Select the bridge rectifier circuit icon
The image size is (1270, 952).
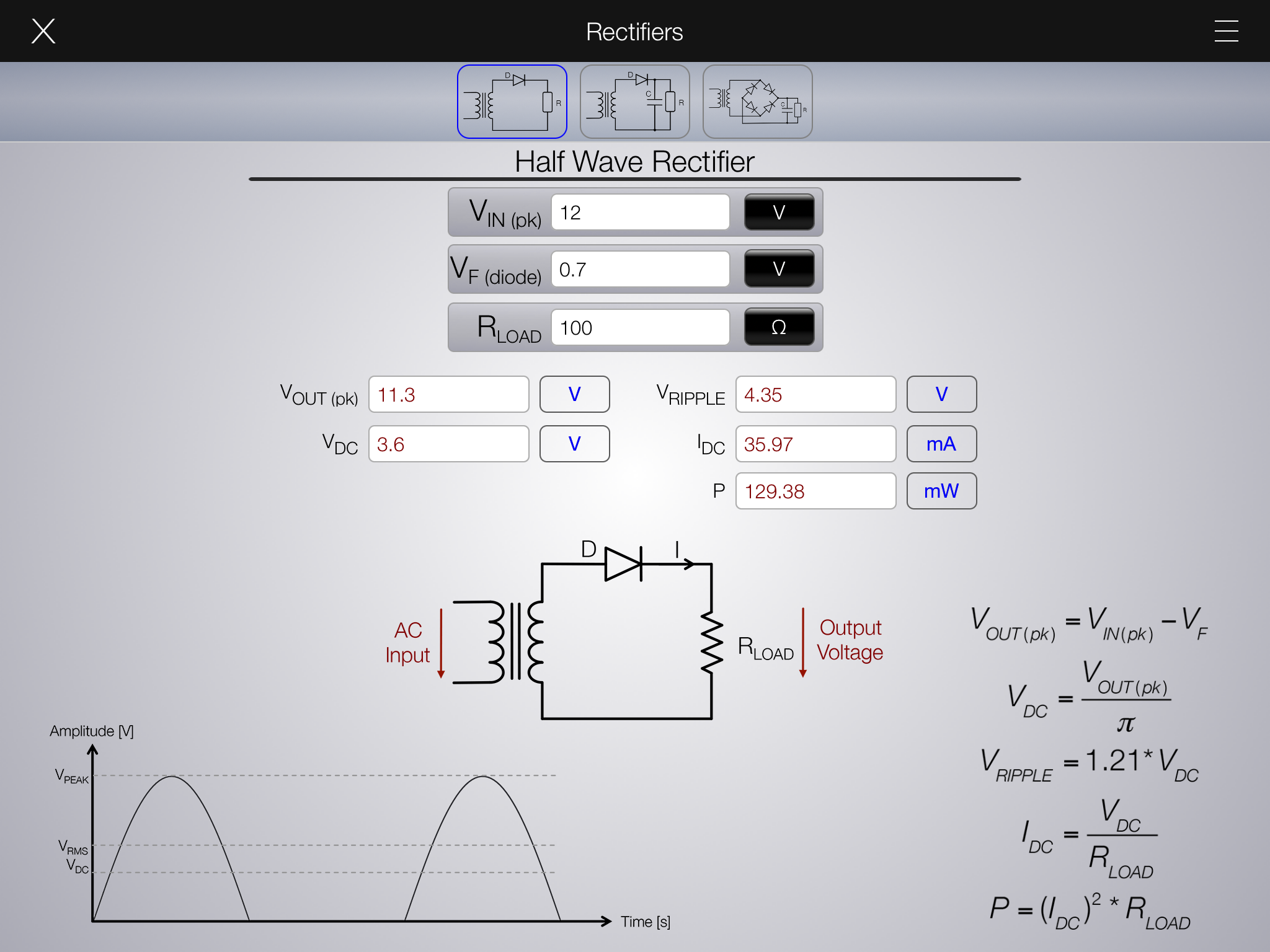(757, 102)
